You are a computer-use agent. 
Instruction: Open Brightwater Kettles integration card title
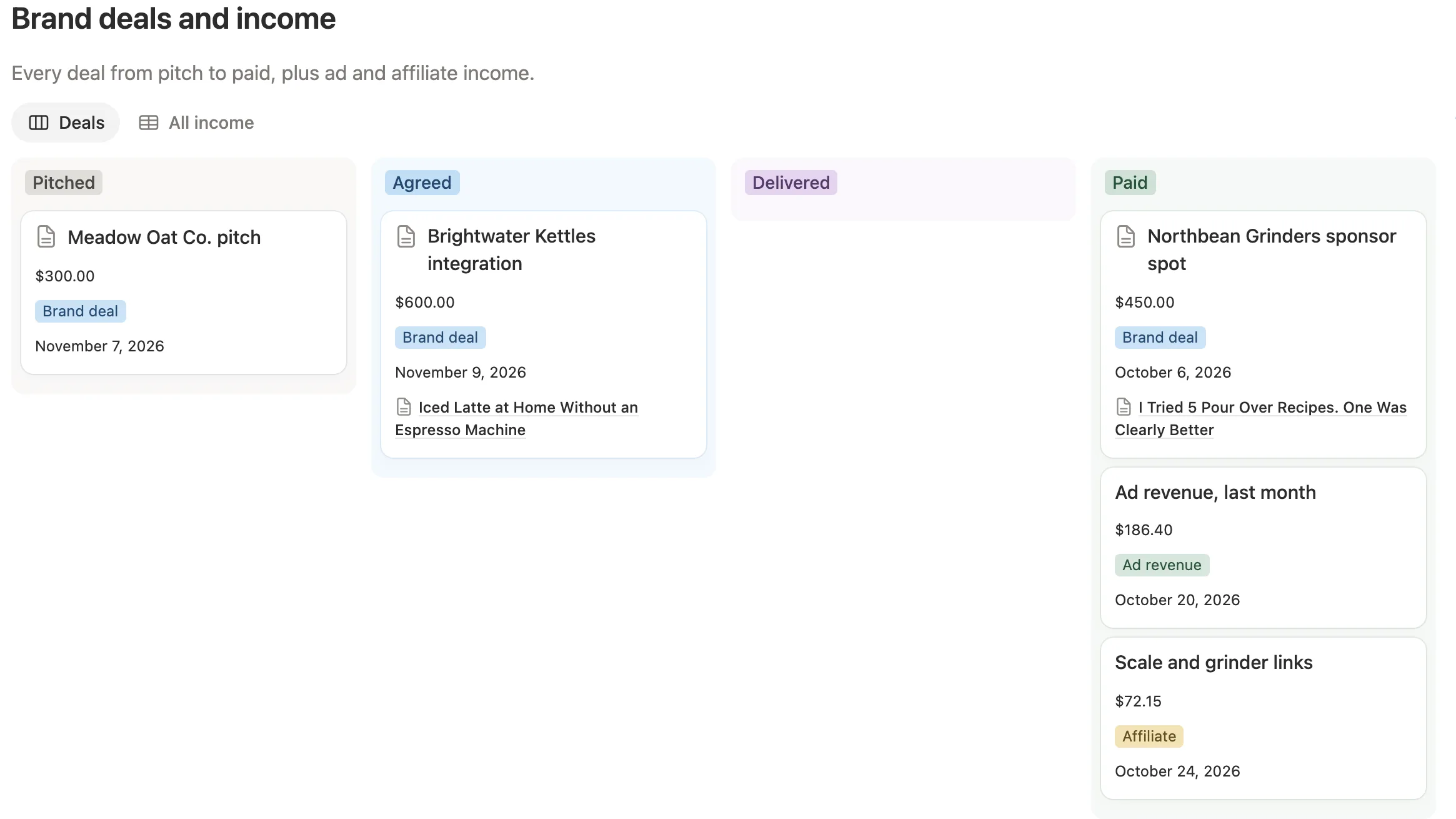(x=512, y=250)
